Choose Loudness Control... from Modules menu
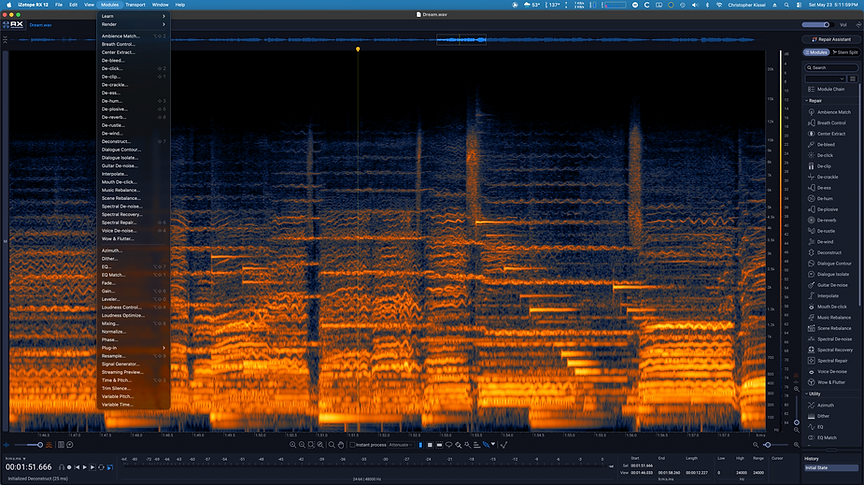Viewport: 864px width, 485px height. coord(133,307)
